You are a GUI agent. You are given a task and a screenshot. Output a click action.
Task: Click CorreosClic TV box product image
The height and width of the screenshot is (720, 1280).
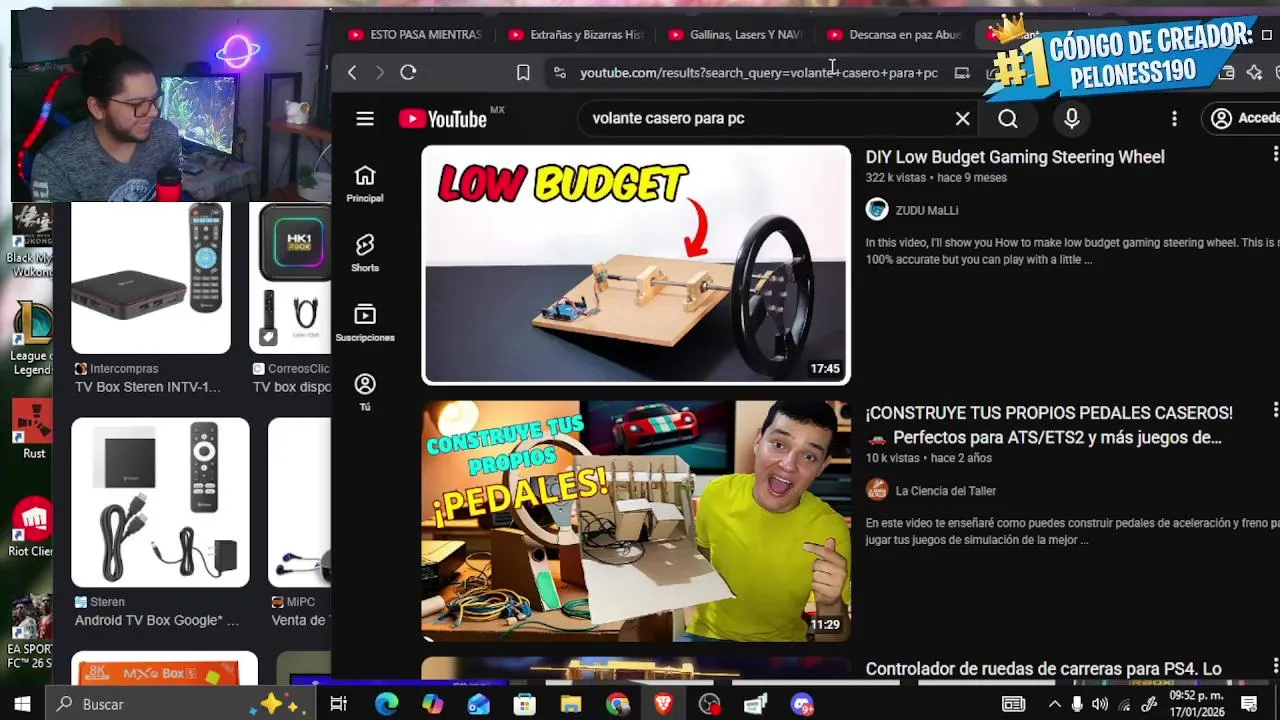(290, 278)
